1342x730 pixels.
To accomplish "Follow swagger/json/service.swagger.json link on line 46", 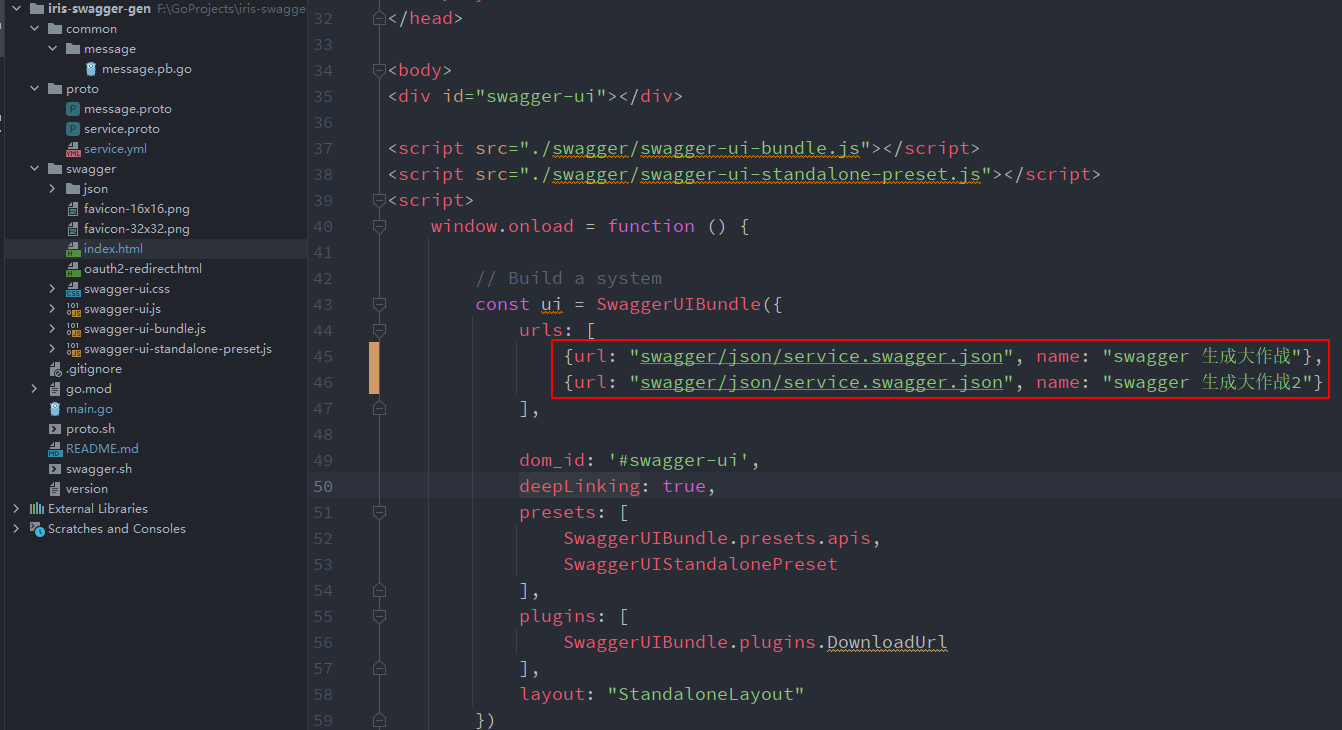I will tap(821, 382).
